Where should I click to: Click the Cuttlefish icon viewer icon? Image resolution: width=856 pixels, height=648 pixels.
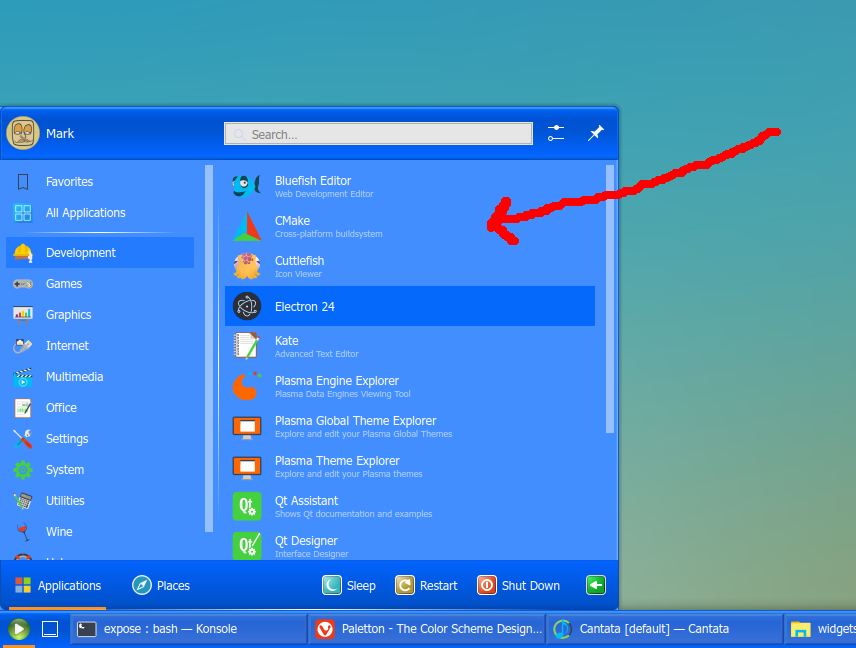point(247,266)
